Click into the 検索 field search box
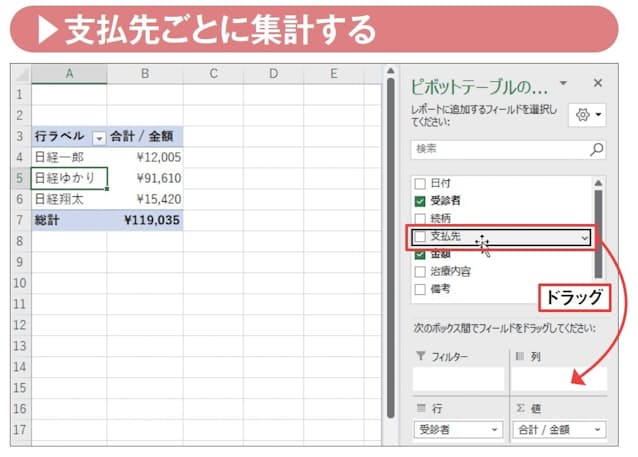Image resolution: width=638 pixels, height=457 pixels. (x=508, y=149)
